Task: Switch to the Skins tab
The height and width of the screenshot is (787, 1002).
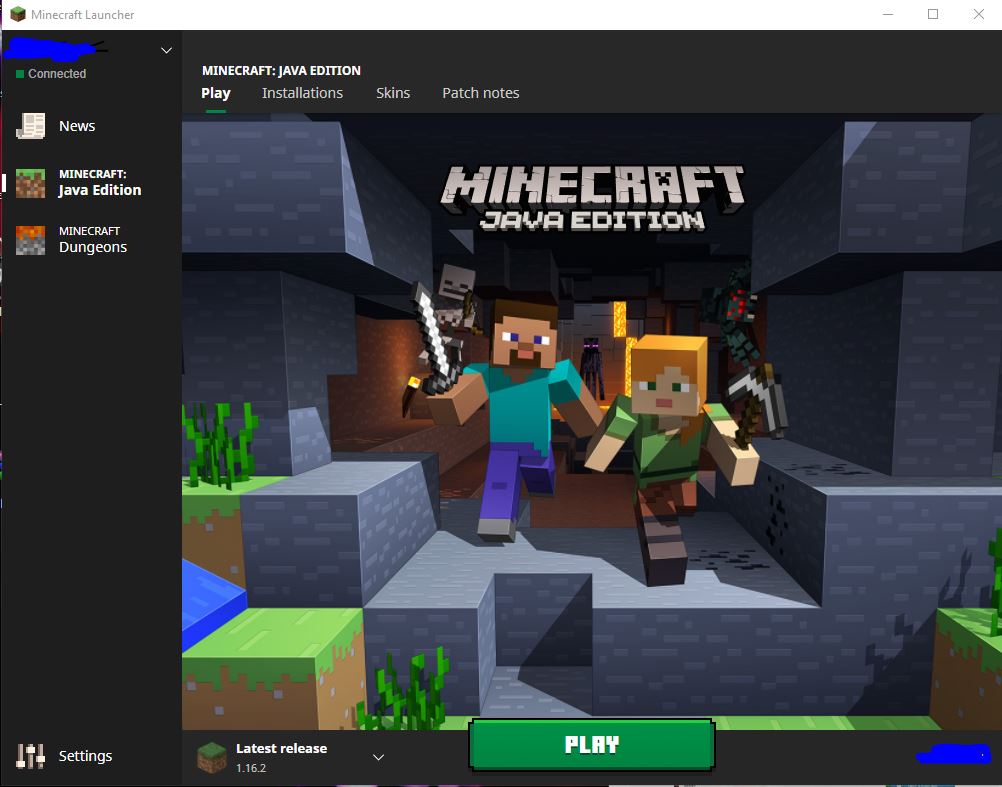Action: coord(393,93)
